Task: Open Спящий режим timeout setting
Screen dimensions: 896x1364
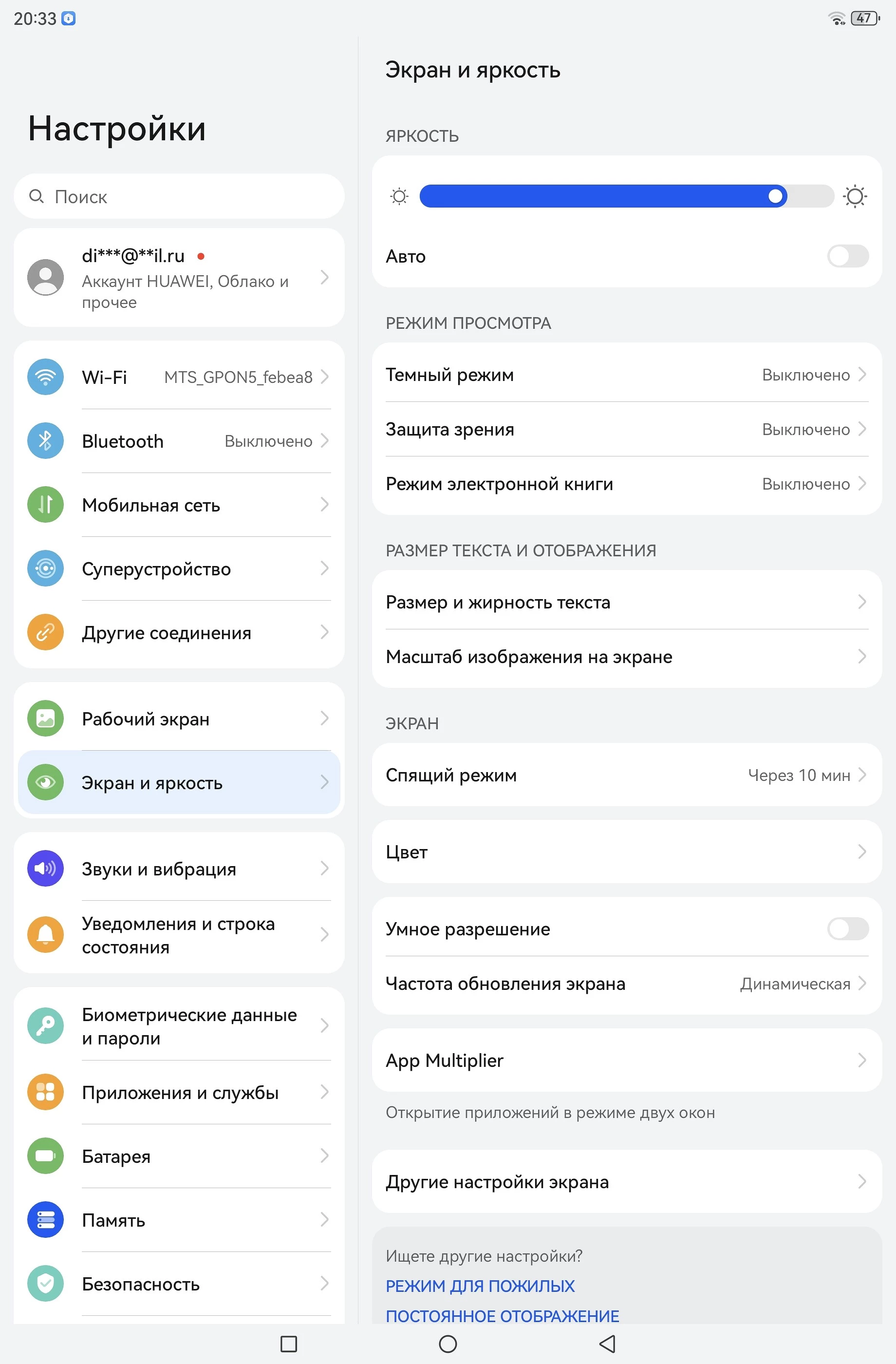Action: [627, 775]
